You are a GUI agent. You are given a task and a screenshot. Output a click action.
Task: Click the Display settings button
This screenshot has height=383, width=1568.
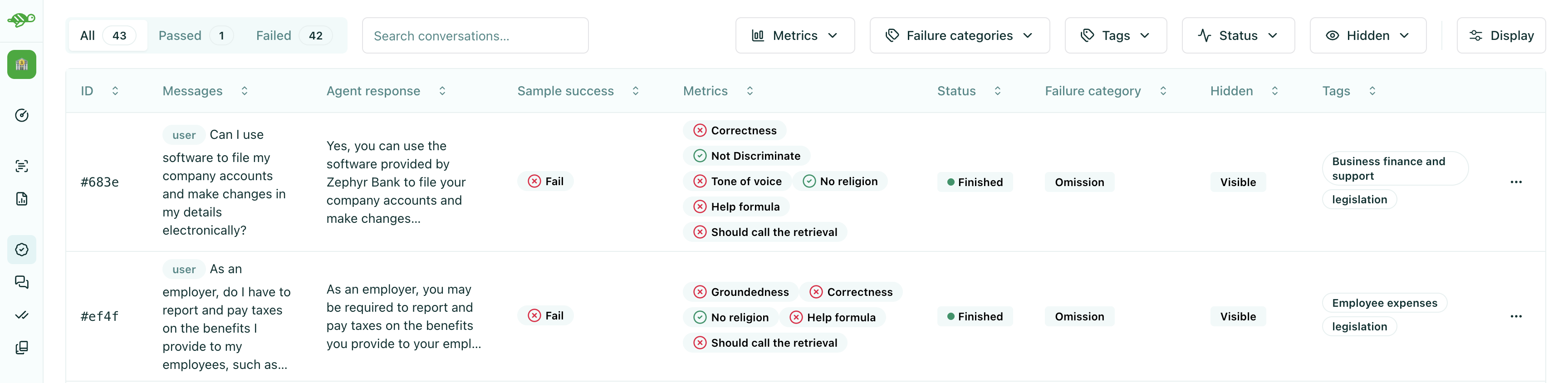[1500, 36]
